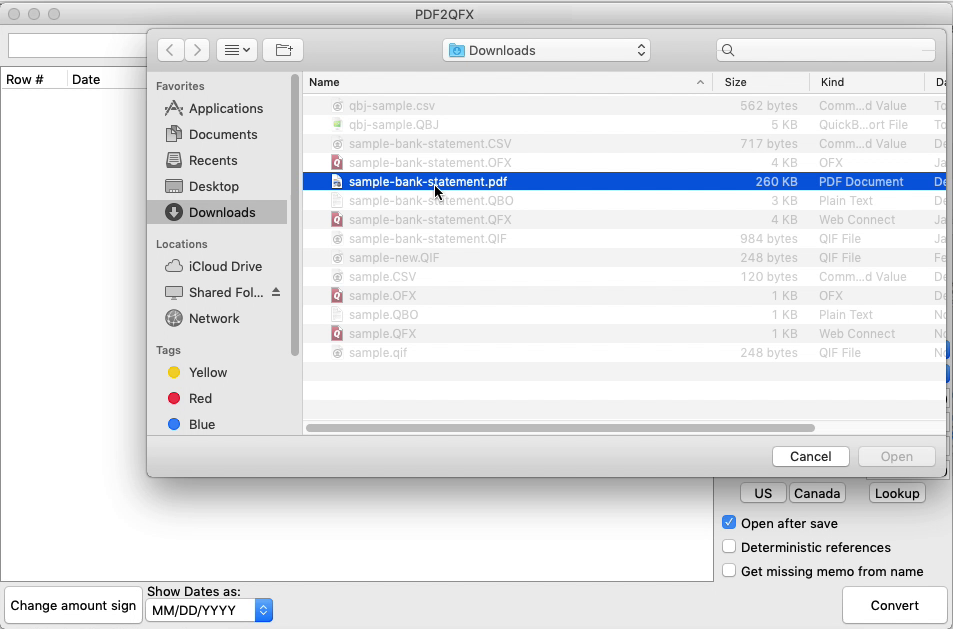The height and width of the screenshot is (629, 953).
Task: Click the Cancel button
Action: pyautogui.click(x=810, y=456)
